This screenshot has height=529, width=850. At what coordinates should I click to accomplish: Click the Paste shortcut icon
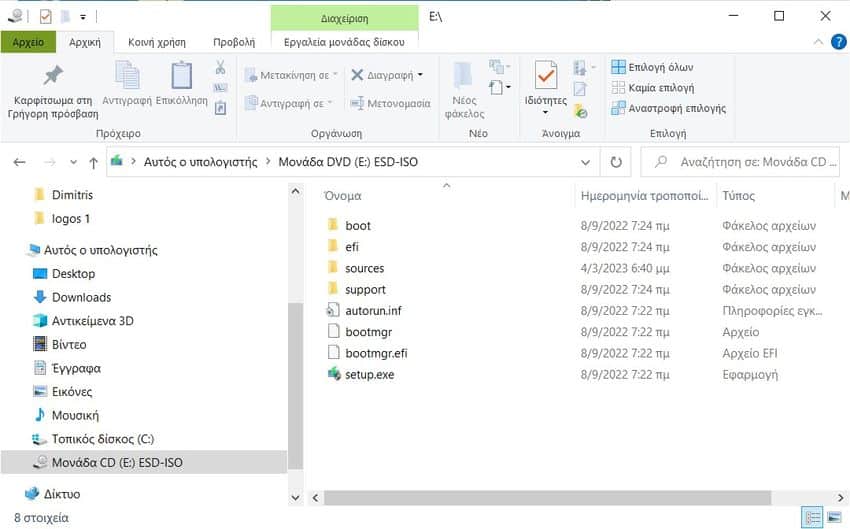(220, 108)
